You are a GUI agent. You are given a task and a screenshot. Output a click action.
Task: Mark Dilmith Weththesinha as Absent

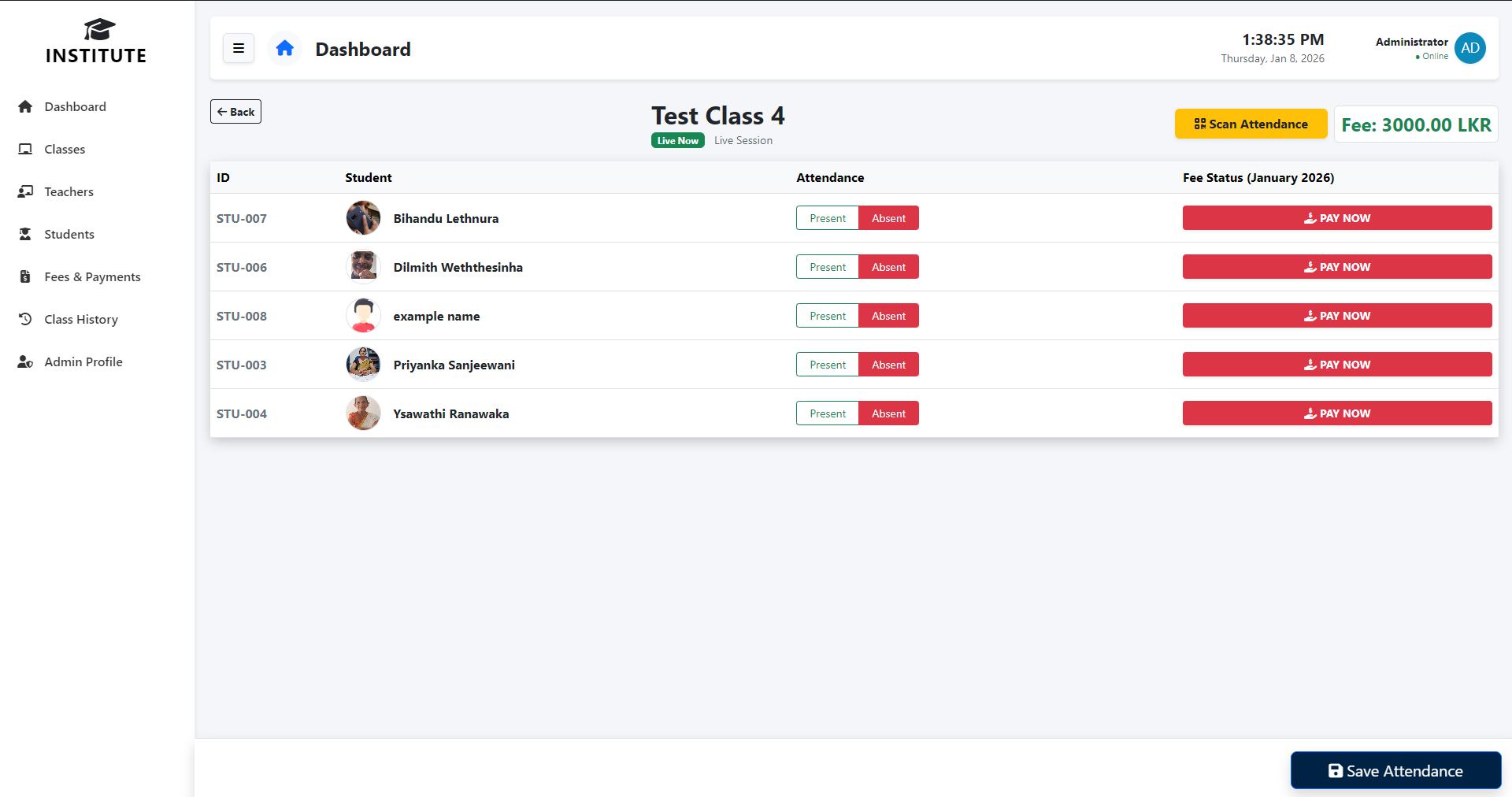[888, 267]
